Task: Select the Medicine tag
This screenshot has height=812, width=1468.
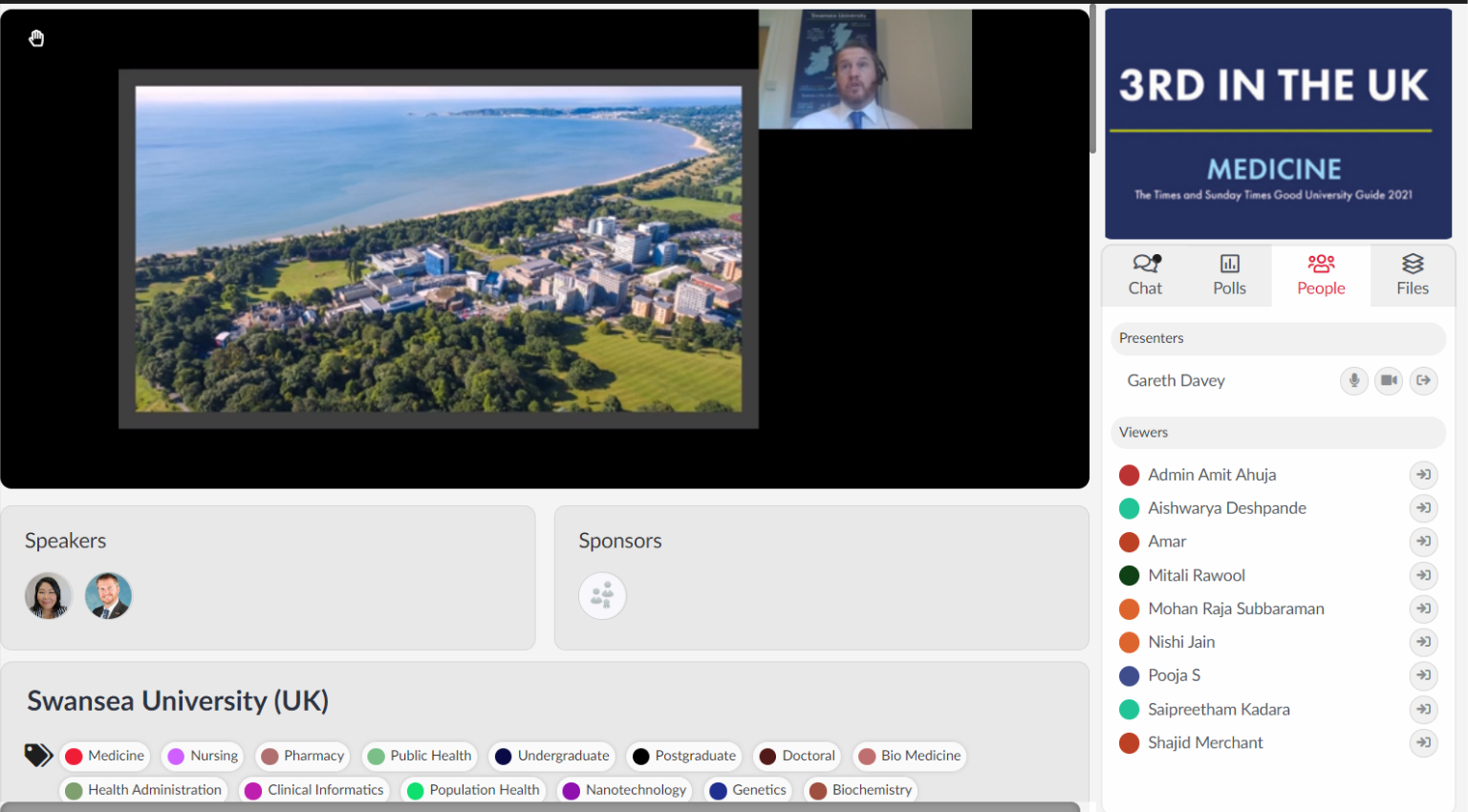Action: click(105, 756)
